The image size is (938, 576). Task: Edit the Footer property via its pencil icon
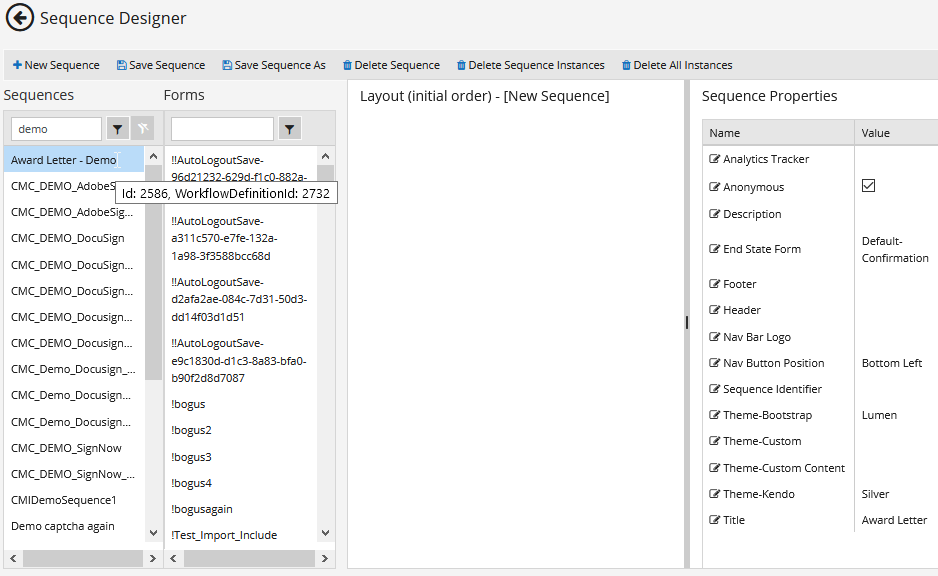pyautogui.click(x=715, y=283)
